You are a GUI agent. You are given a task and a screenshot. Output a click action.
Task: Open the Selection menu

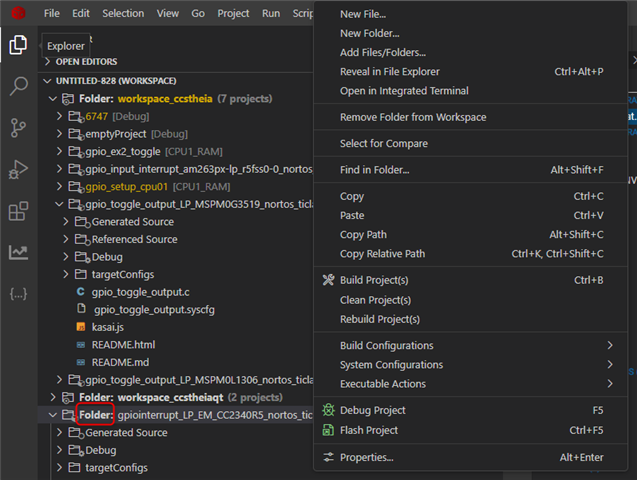point(123,14)
